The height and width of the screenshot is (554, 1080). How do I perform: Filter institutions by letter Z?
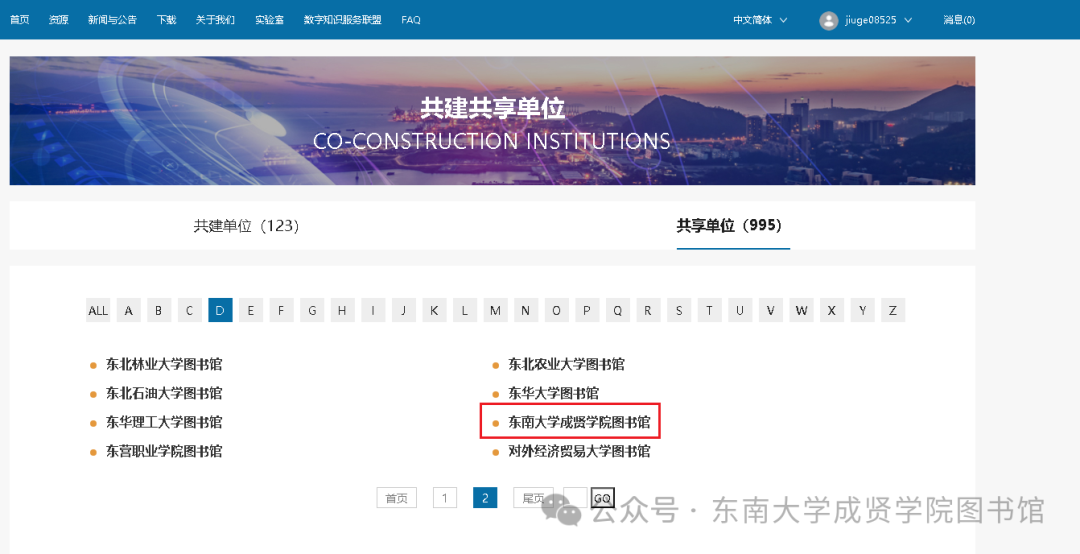tap(893, 310)
